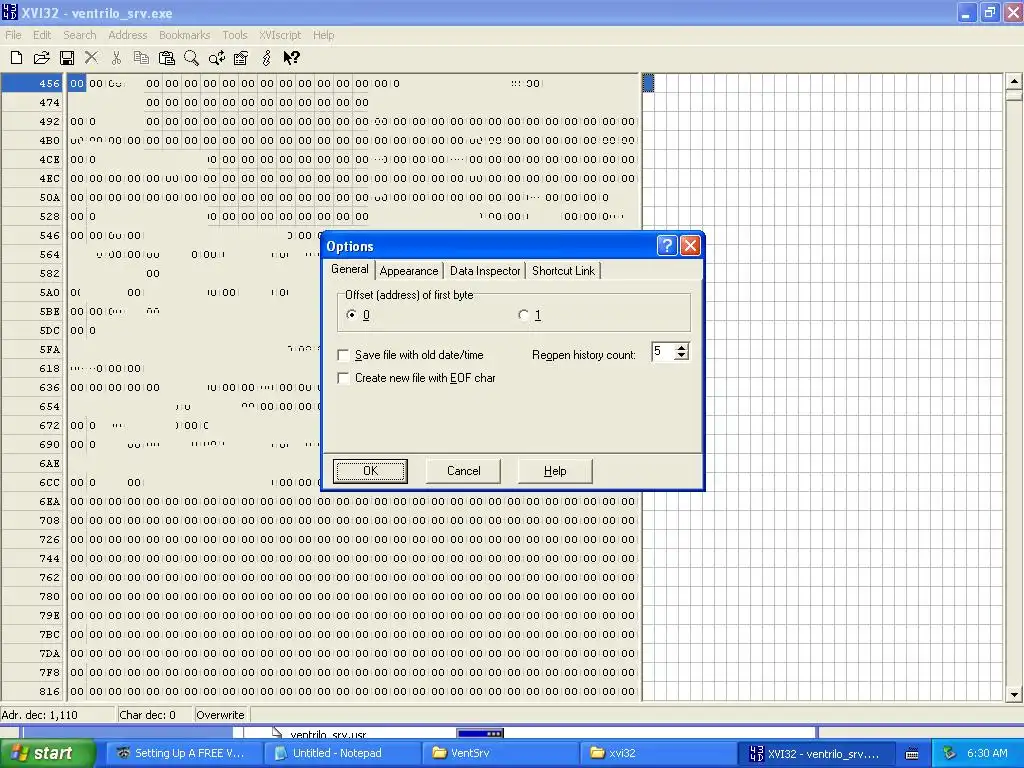Click the context help pointer icon

[291, 58]
